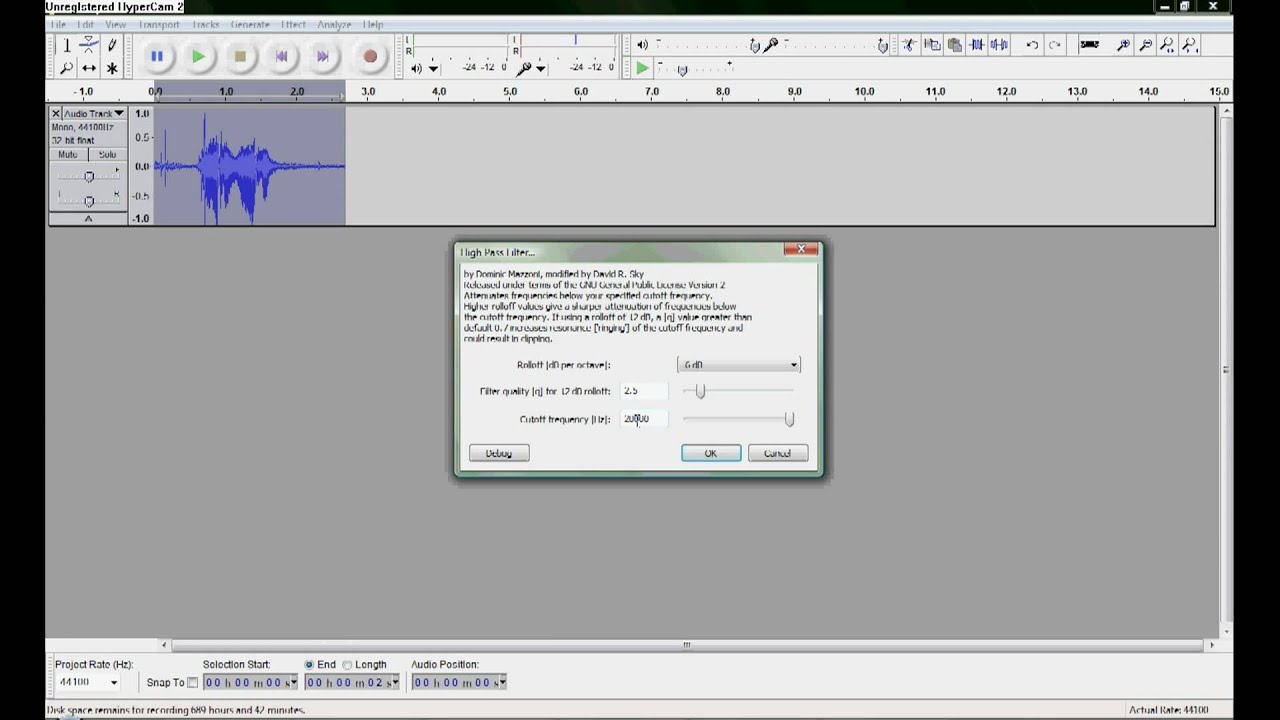Click the play-at-speed slider knob
This screenshot has height=720, width=1280.
point(682,69)
